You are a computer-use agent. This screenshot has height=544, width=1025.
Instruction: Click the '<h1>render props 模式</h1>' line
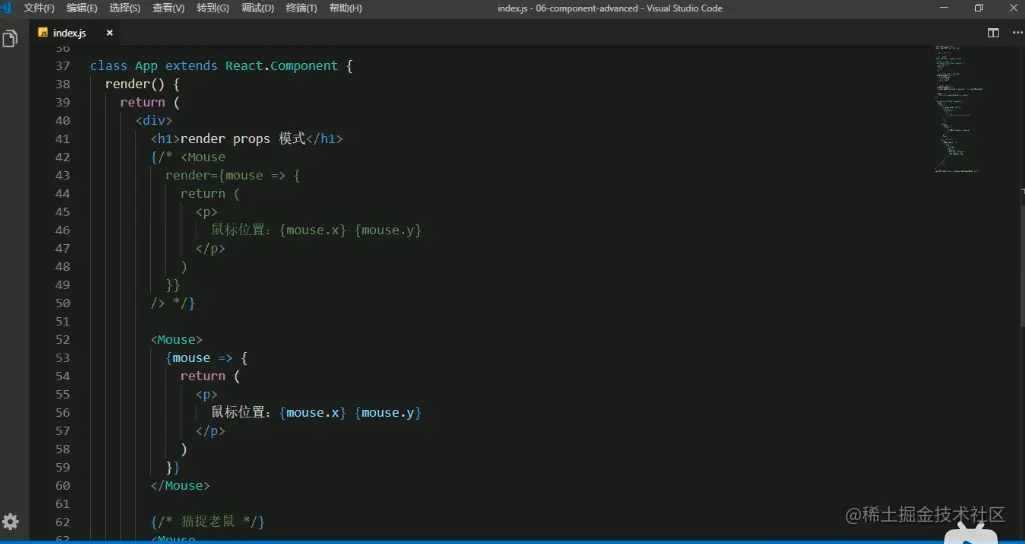coord(246,139)
